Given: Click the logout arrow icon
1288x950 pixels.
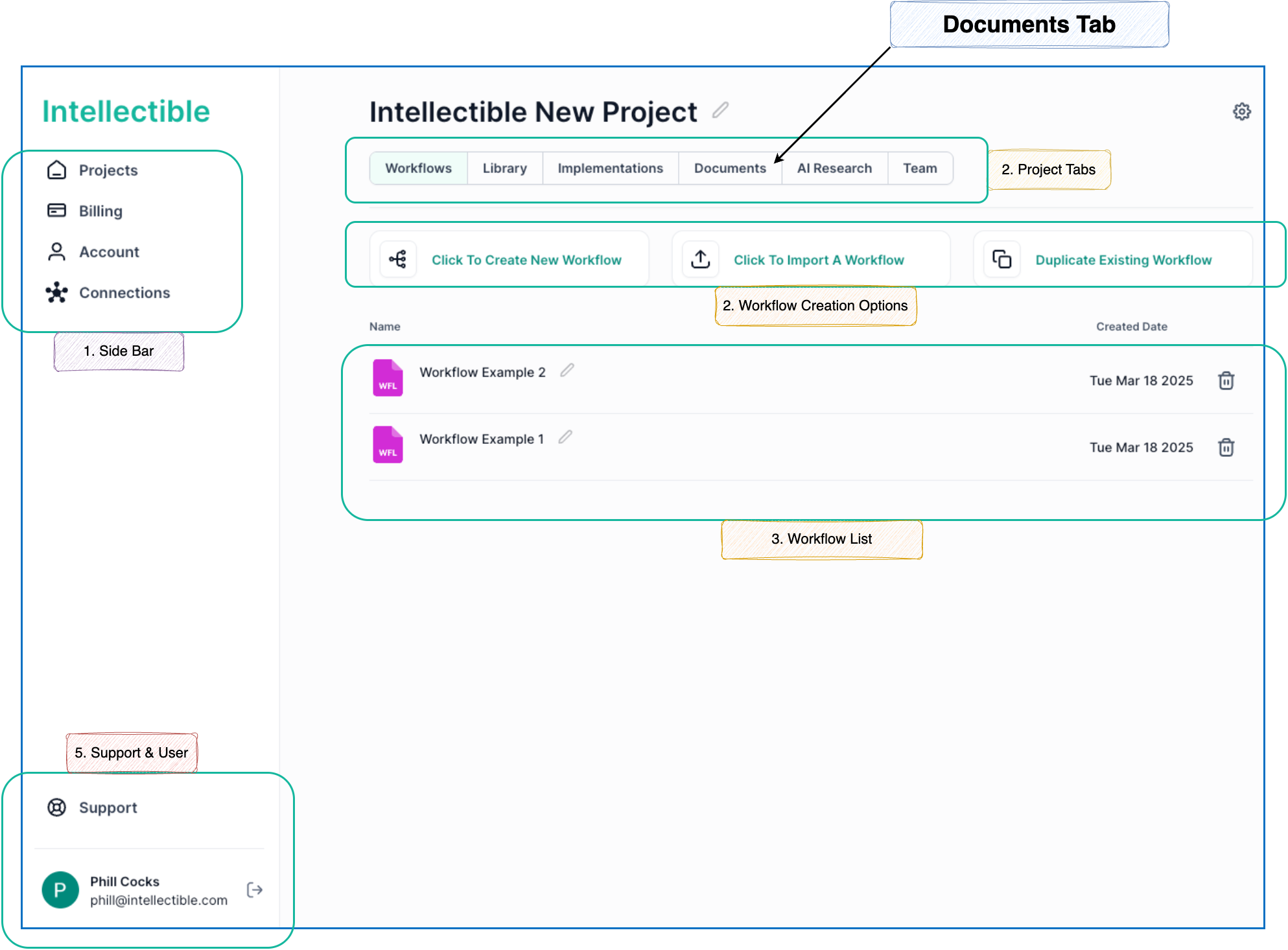Looking at the screenshot, I should click(255, 890).
